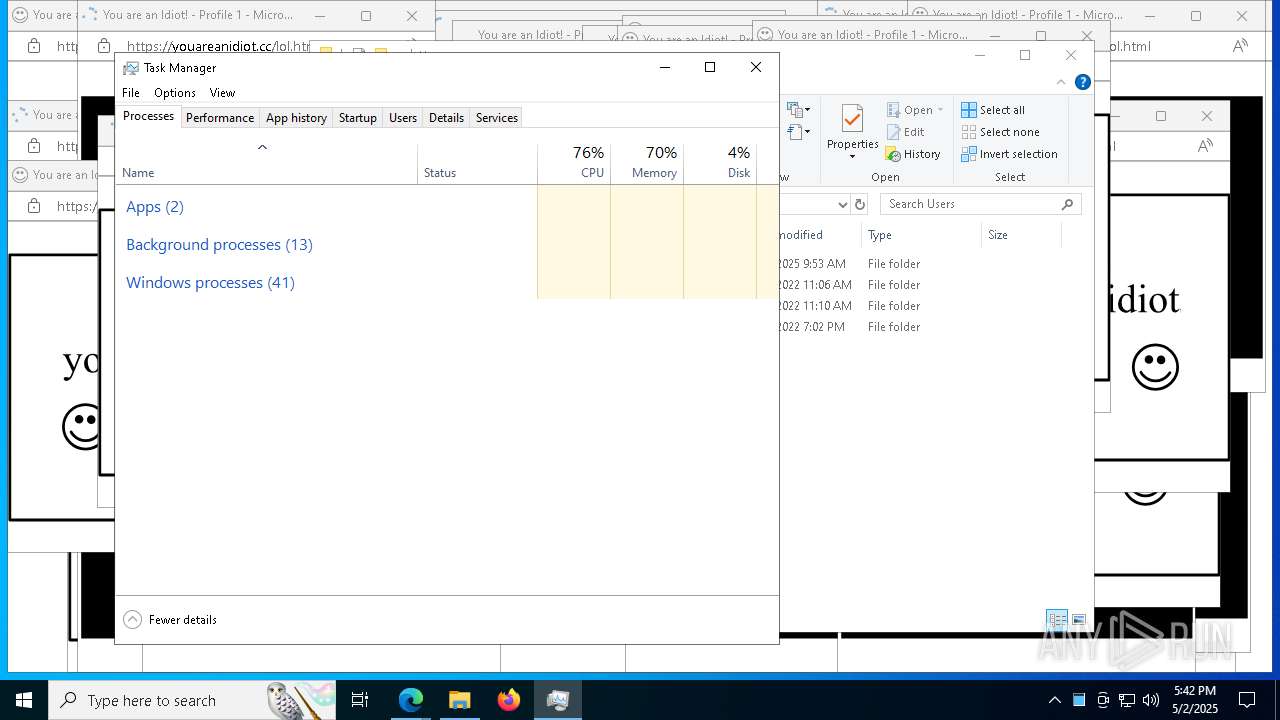Sort processes by the Status column
The image size is (1280, 720).
click(x=477, y=164)
